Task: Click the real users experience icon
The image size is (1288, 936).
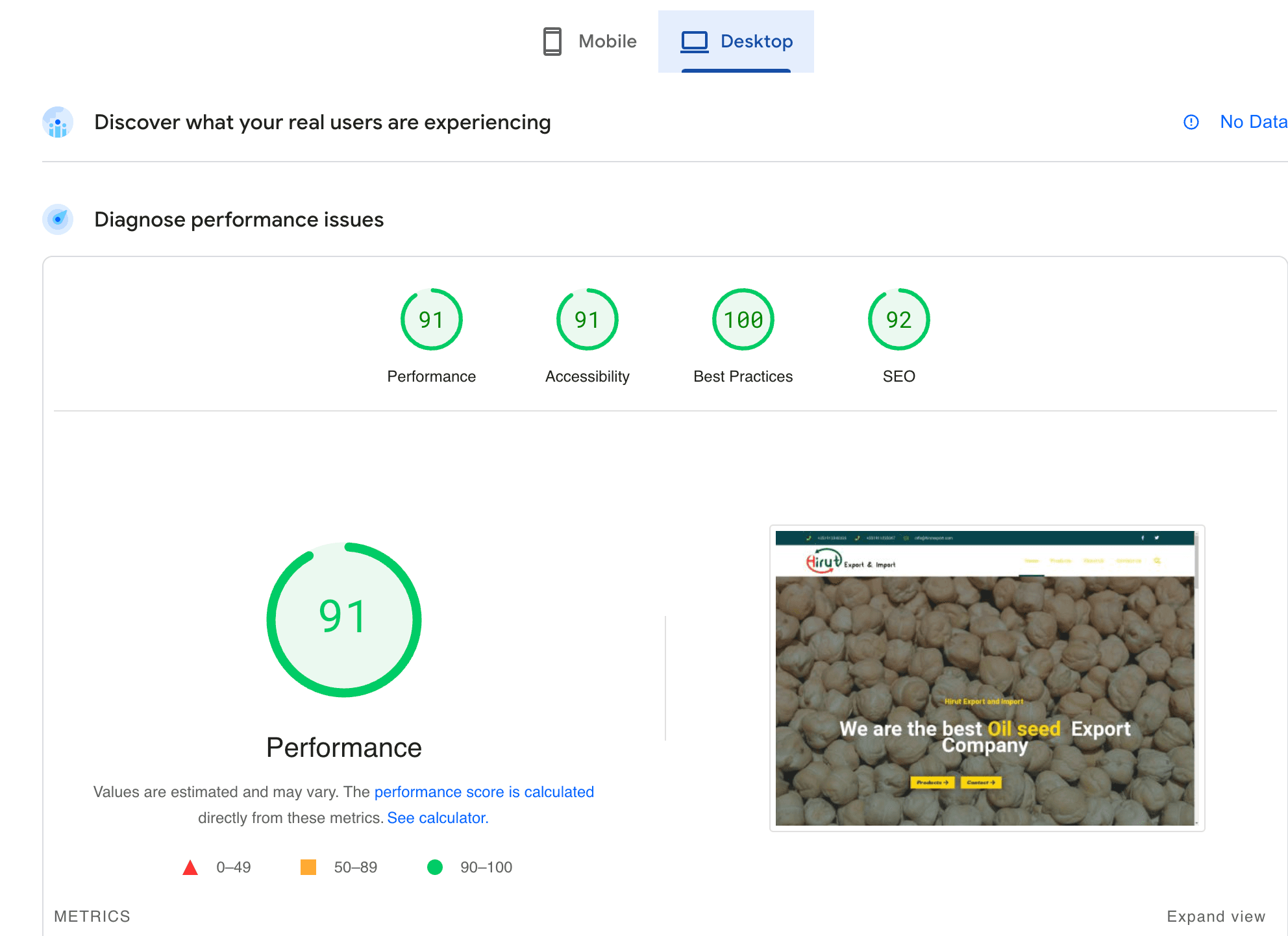Action: pos(58,123)
